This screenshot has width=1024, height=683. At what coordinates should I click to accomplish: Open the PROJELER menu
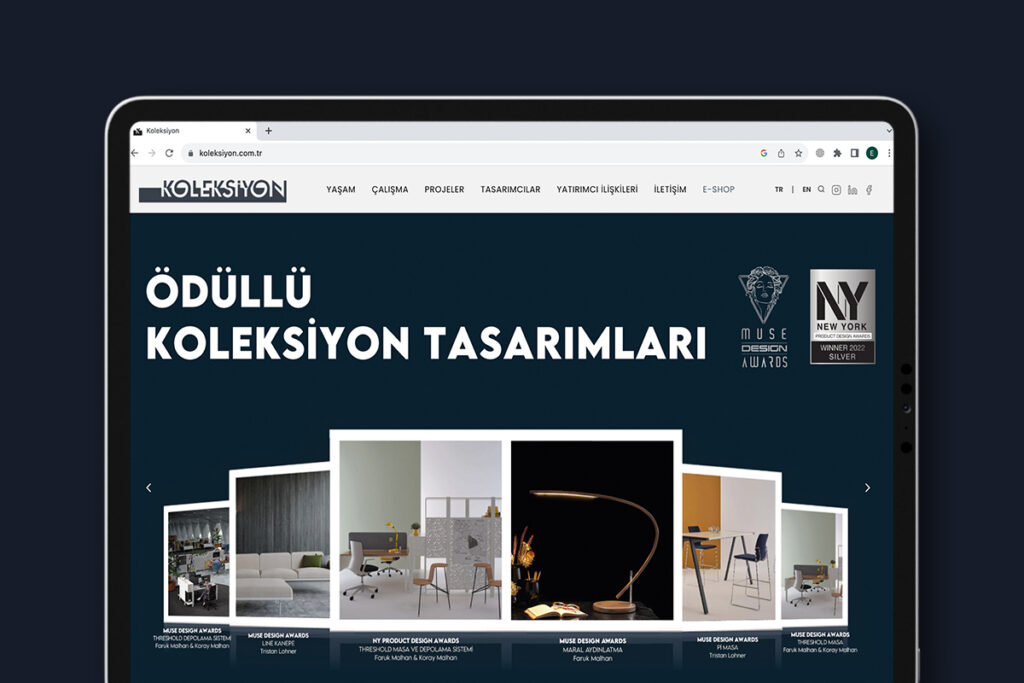[x=444, y=189]
